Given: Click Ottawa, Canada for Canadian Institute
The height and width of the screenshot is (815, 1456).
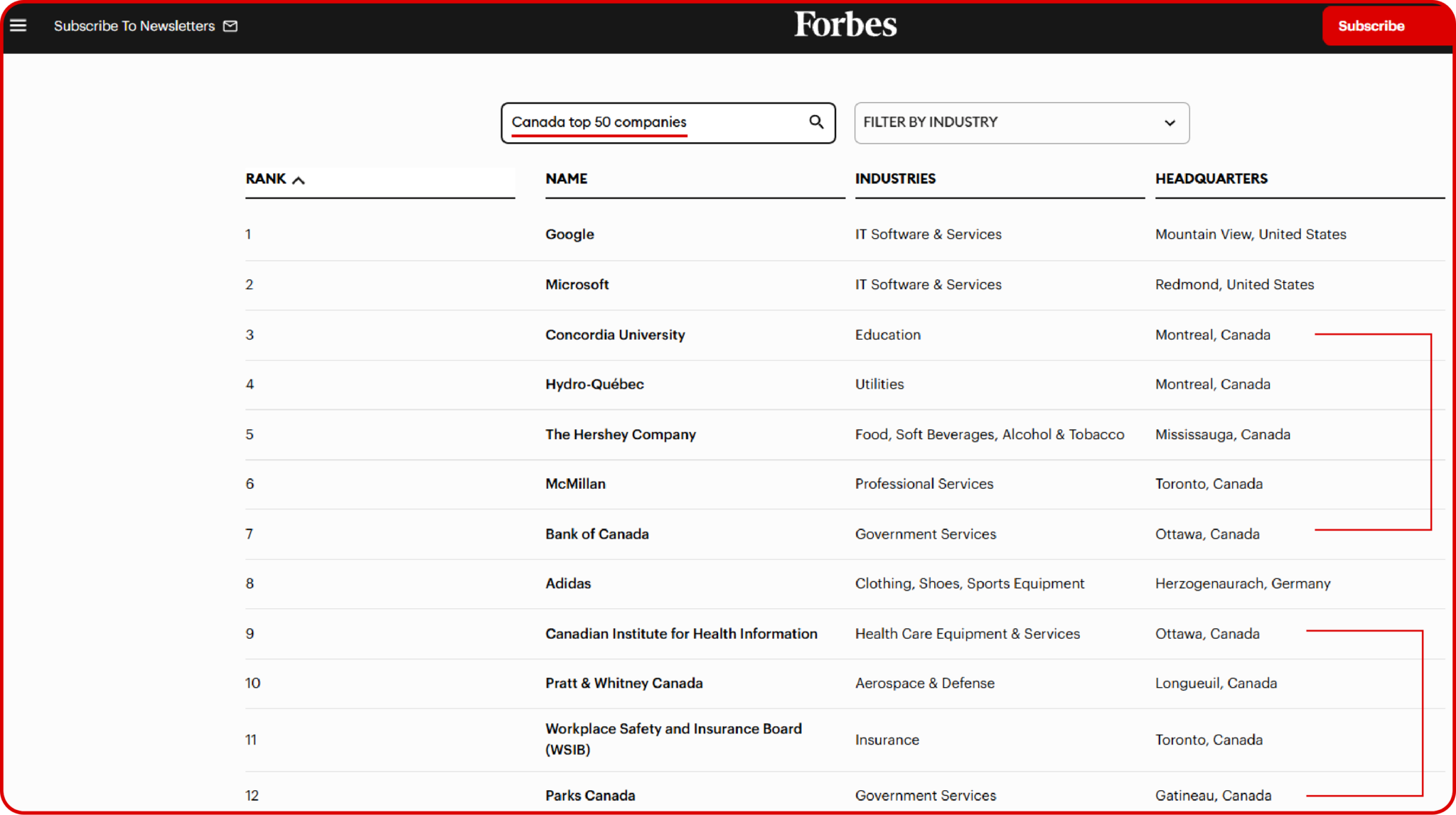Looking at the screenshot, I should 1207,634.
